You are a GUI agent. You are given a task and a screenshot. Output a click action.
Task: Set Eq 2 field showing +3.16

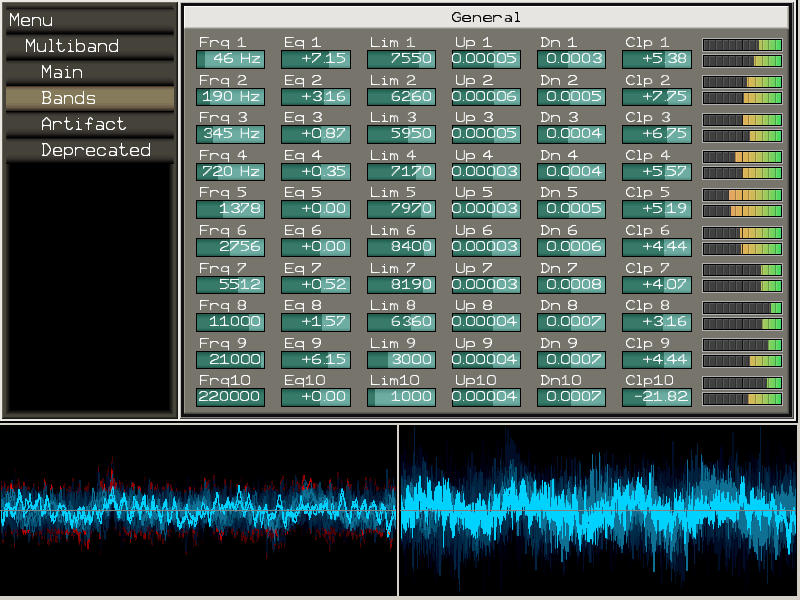pos(316,96)
